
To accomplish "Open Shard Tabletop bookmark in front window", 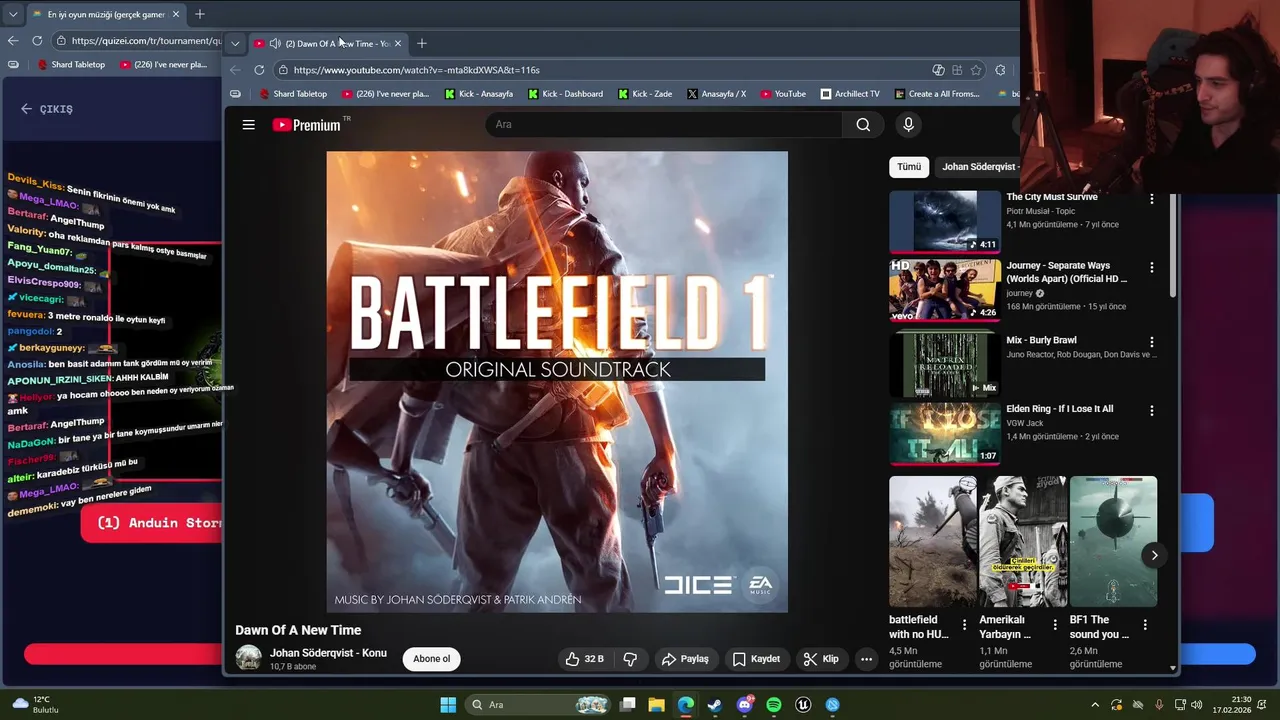I will (292, 94).
